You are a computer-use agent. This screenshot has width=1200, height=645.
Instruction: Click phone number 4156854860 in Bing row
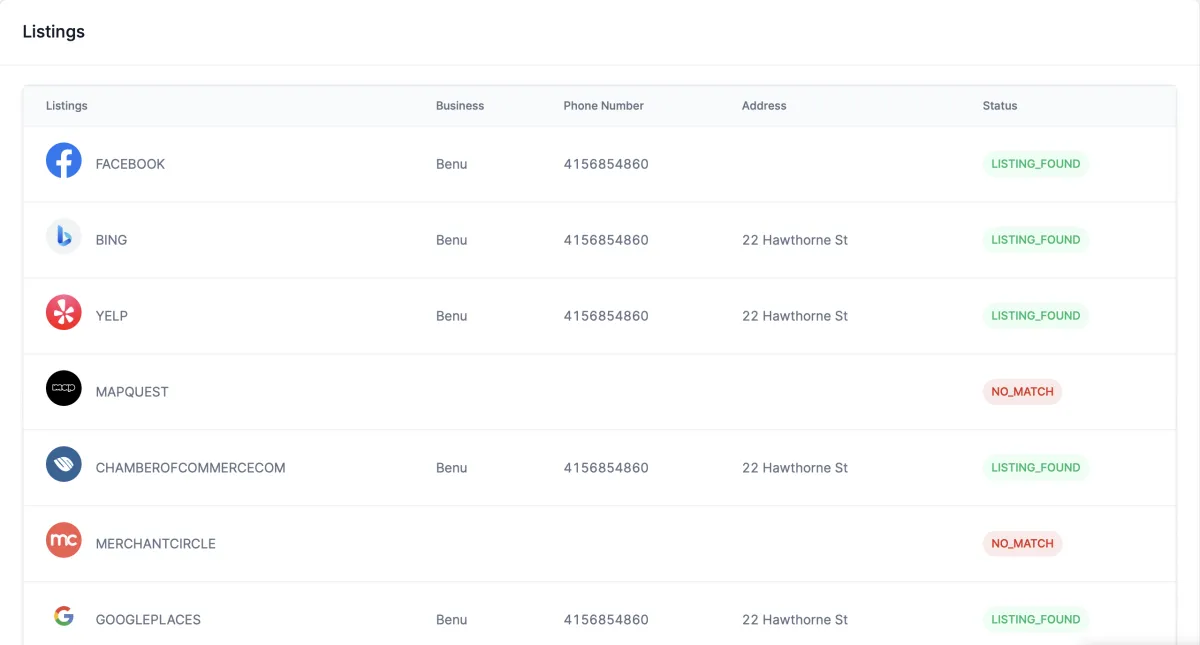606,240
